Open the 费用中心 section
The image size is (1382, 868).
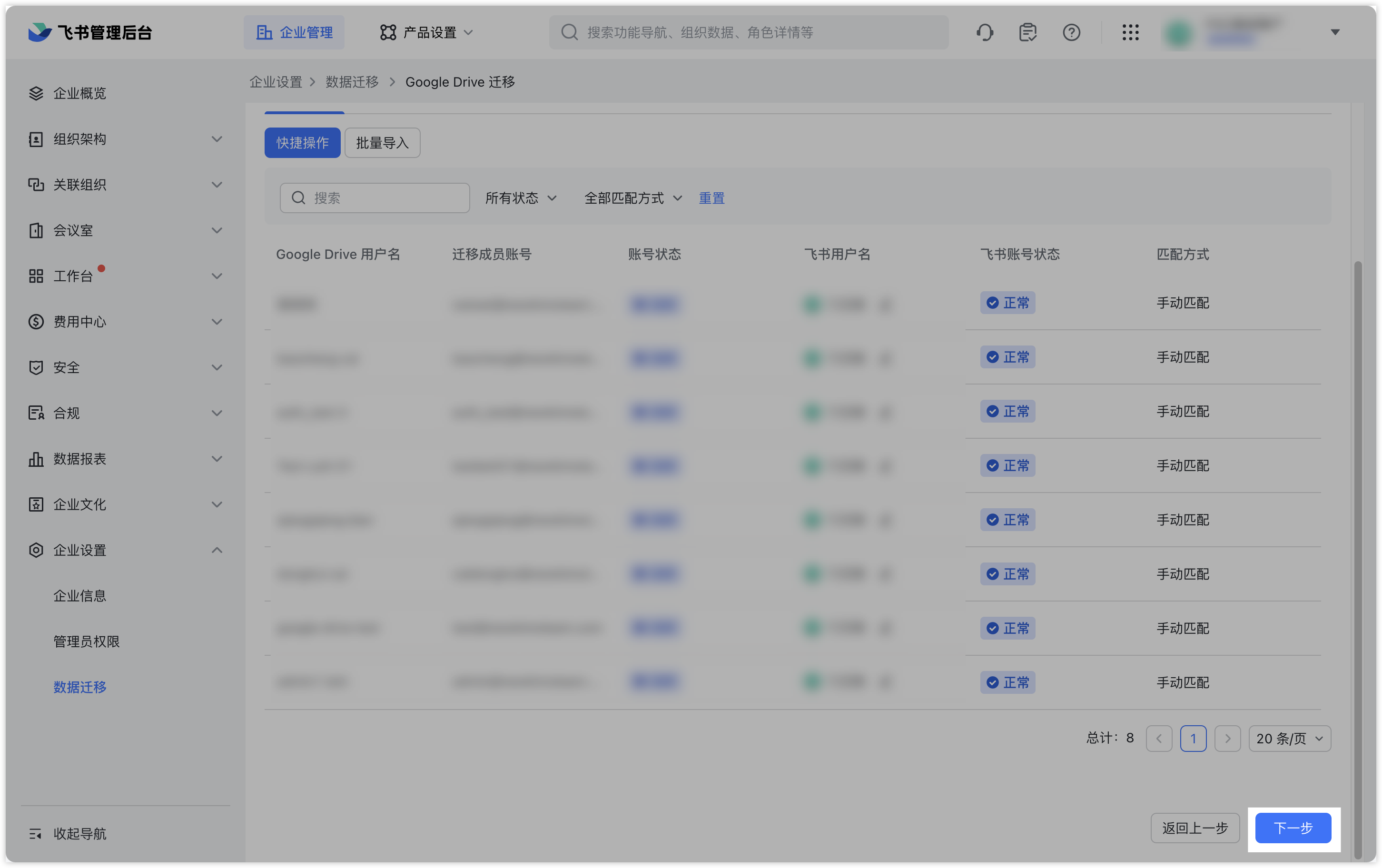pos(80,322)
